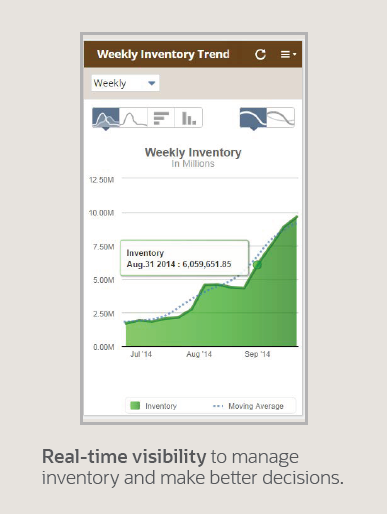Select the line-only curve view toggle

tap(281, 117)
